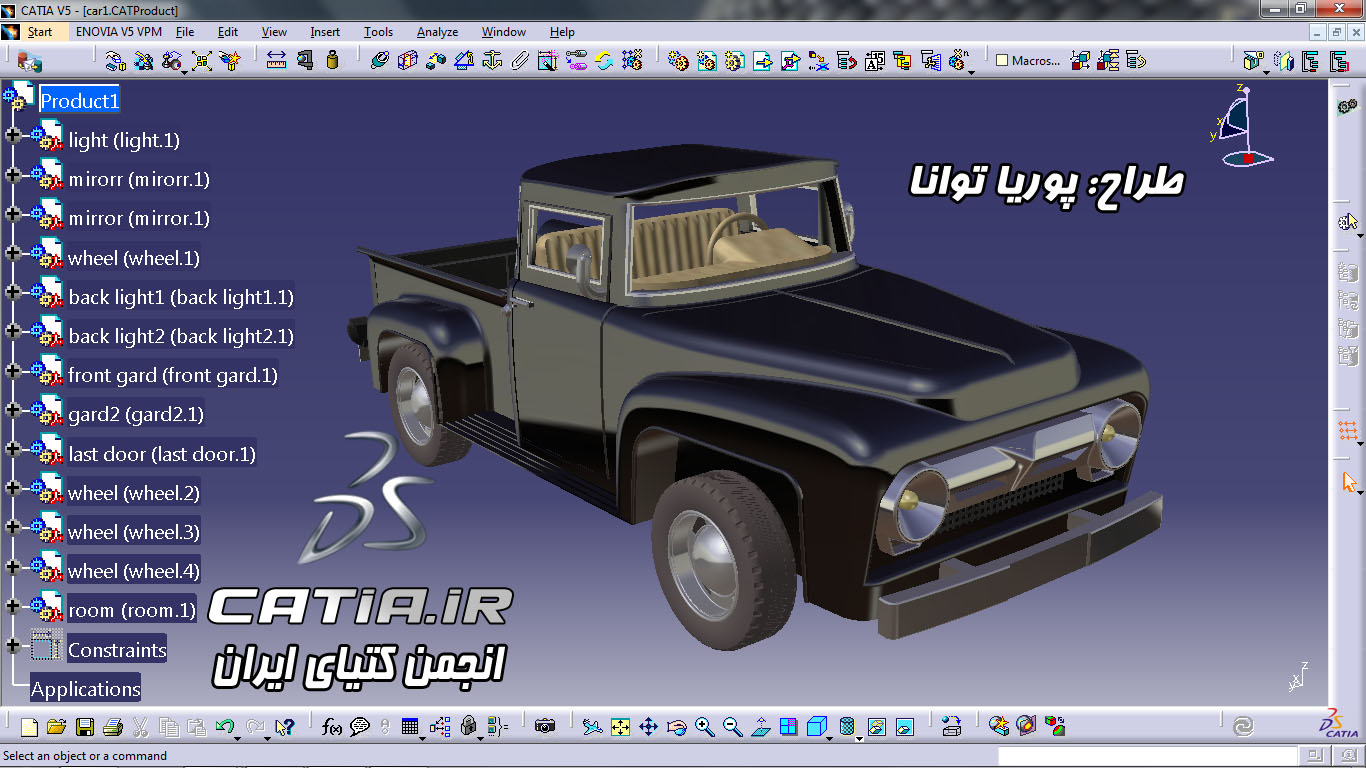This screenshot has height=768, width=1366.
Task: Click the Save disk icon
Action: pos(85,727)
